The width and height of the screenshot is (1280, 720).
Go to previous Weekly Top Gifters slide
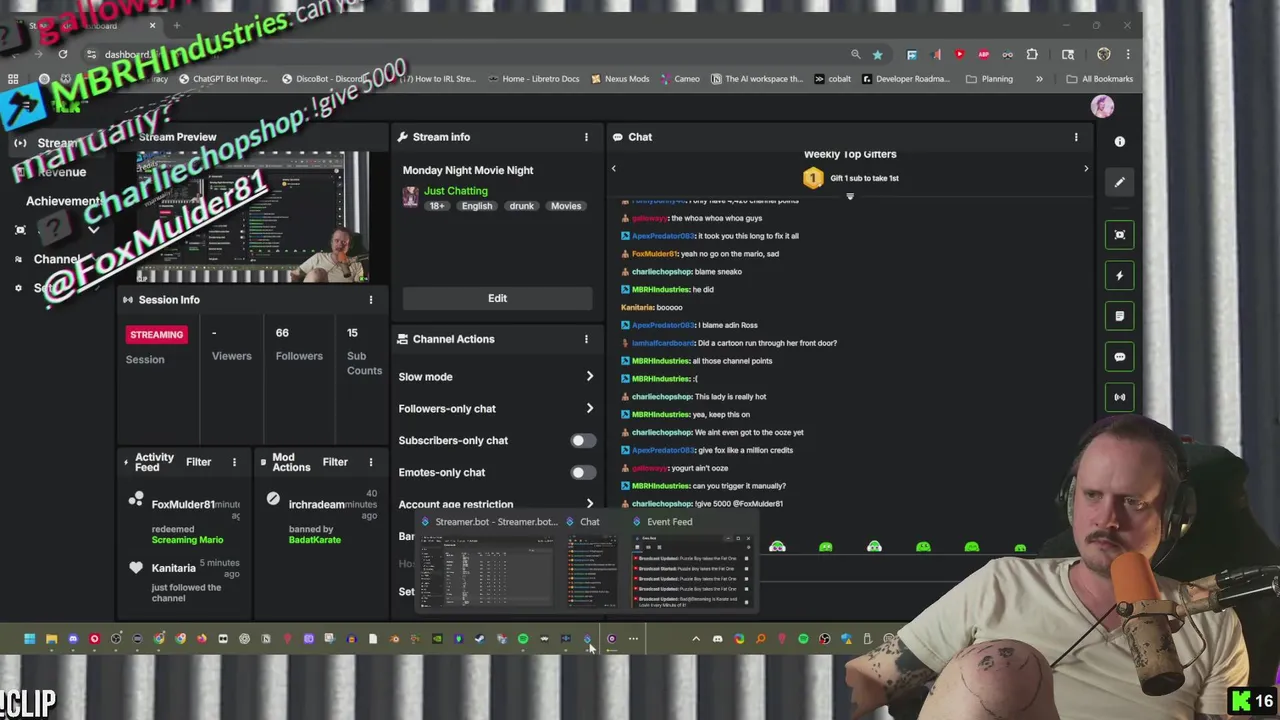pos(614,169)
